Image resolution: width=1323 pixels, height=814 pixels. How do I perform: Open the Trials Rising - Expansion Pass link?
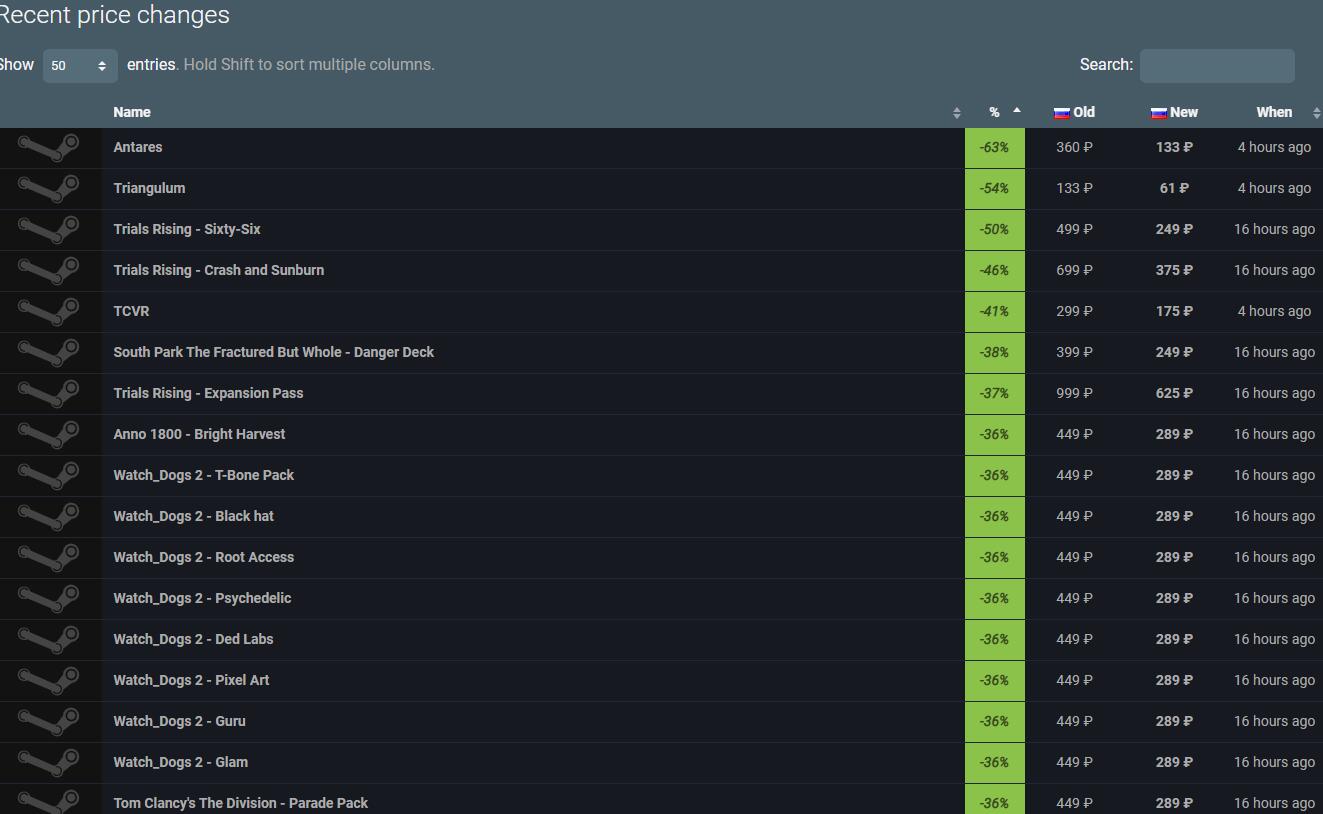coord(208,393)
